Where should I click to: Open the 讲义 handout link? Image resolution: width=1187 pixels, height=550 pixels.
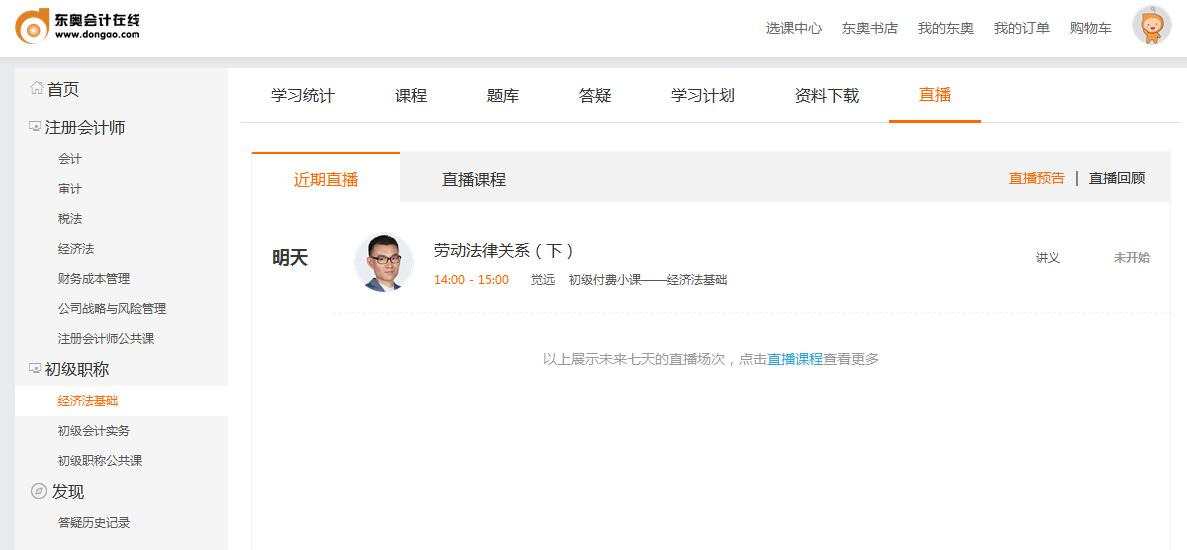point(1048,258)
